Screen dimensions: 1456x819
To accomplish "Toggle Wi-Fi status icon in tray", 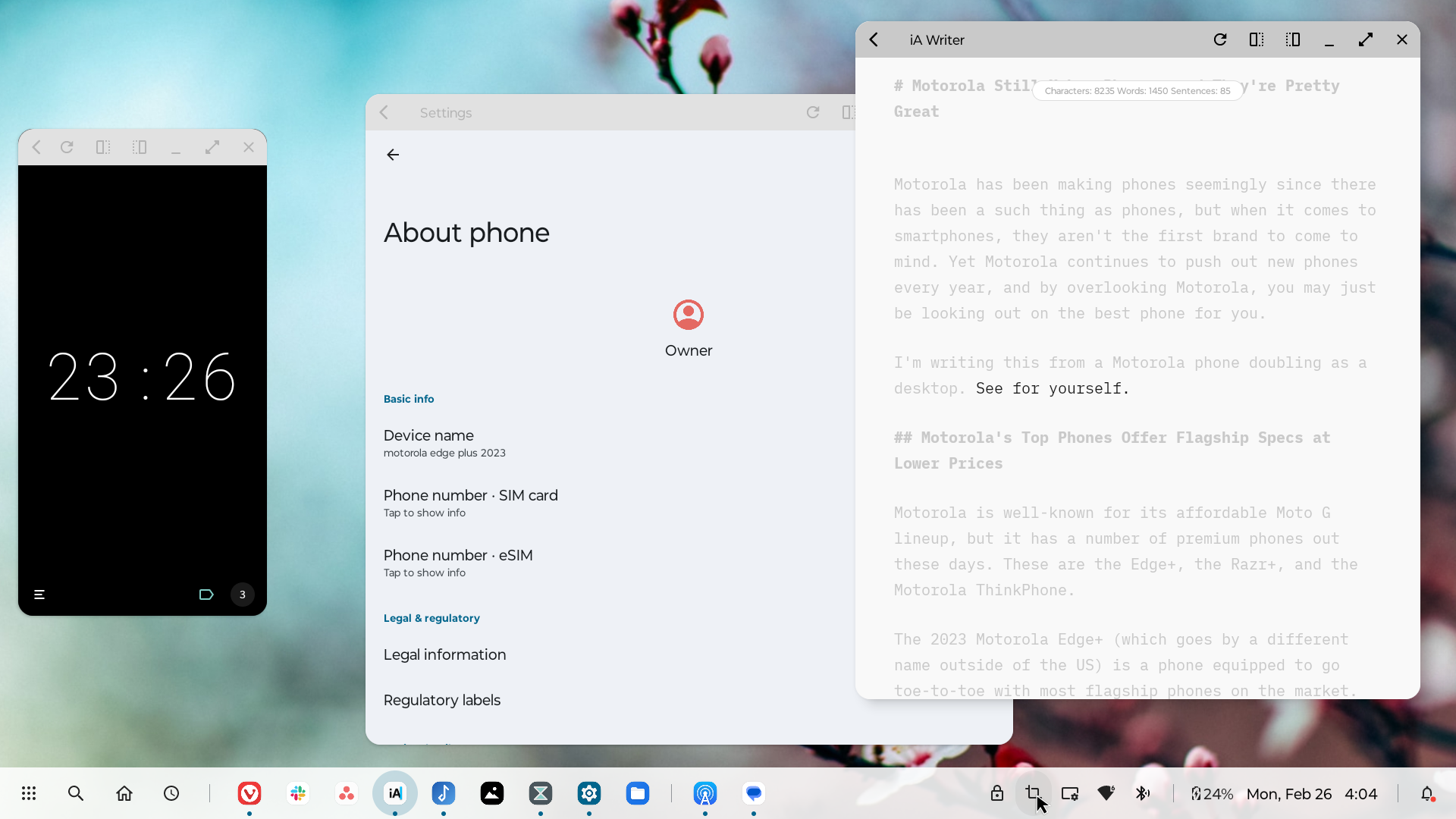I will coord(1106,793).
